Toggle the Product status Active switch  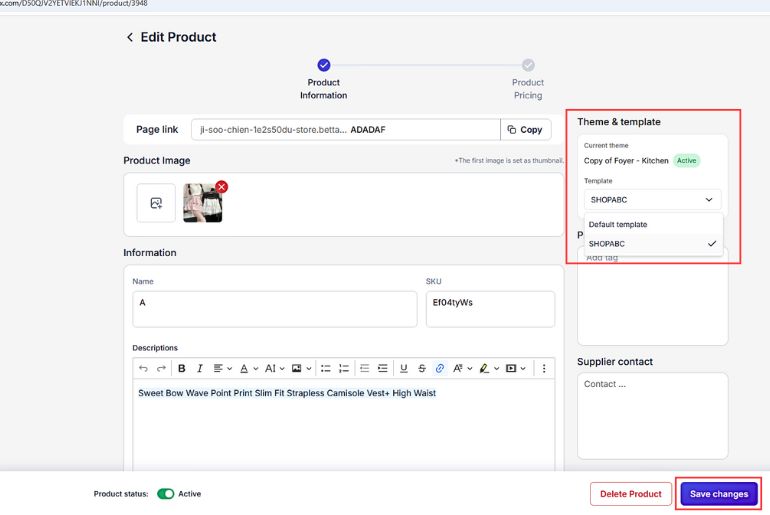166,494
